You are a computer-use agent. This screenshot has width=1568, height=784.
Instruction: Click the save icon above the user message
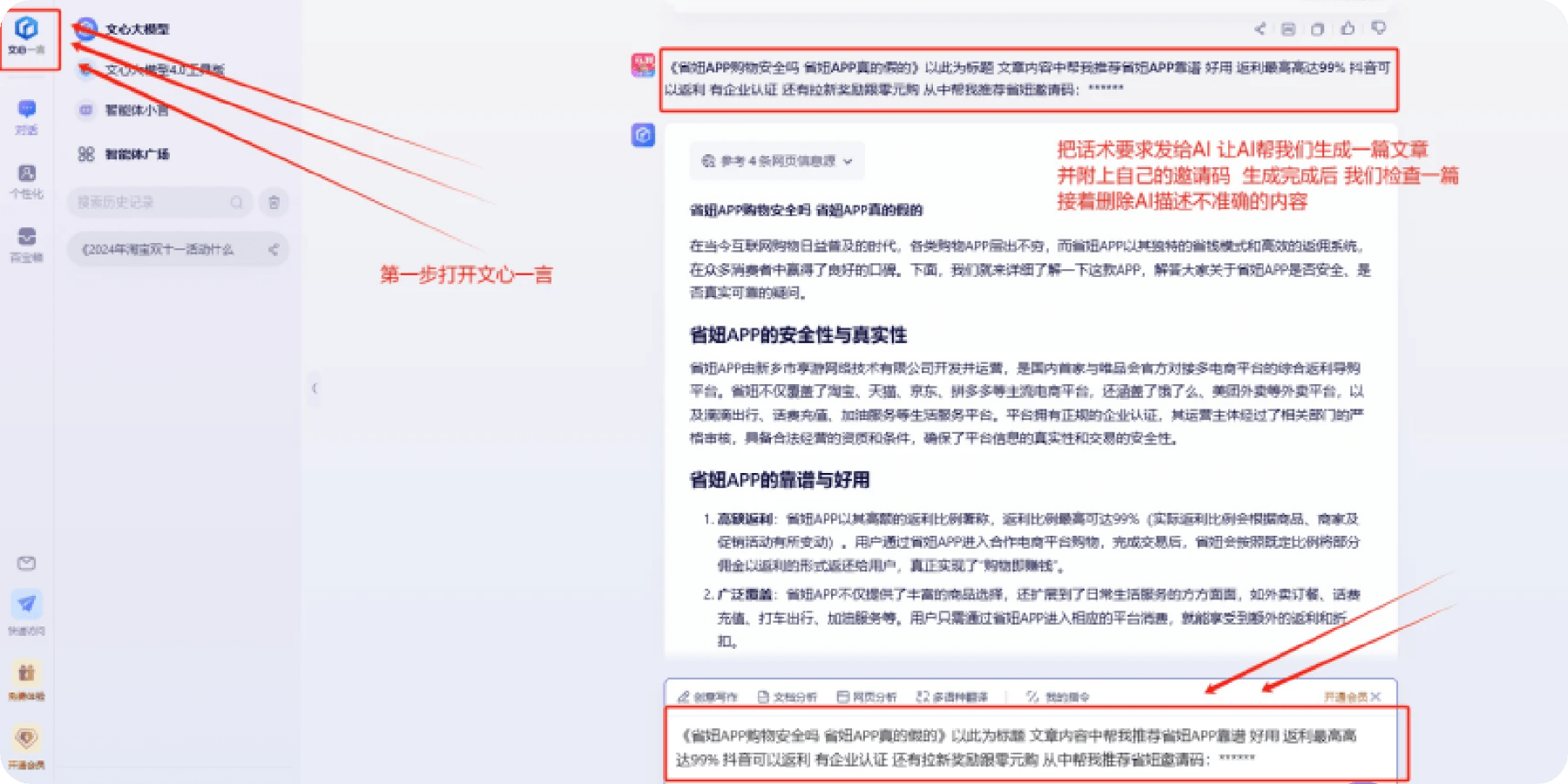pos(1288,29)
